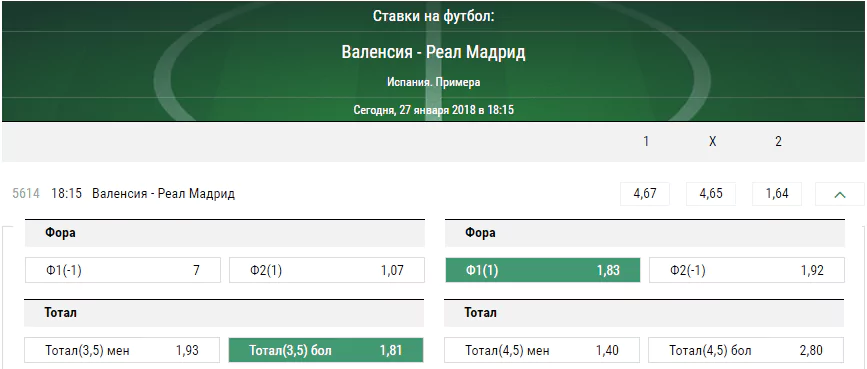
Task: Select away win odds 1,64
Action: [x=777, y=194]
